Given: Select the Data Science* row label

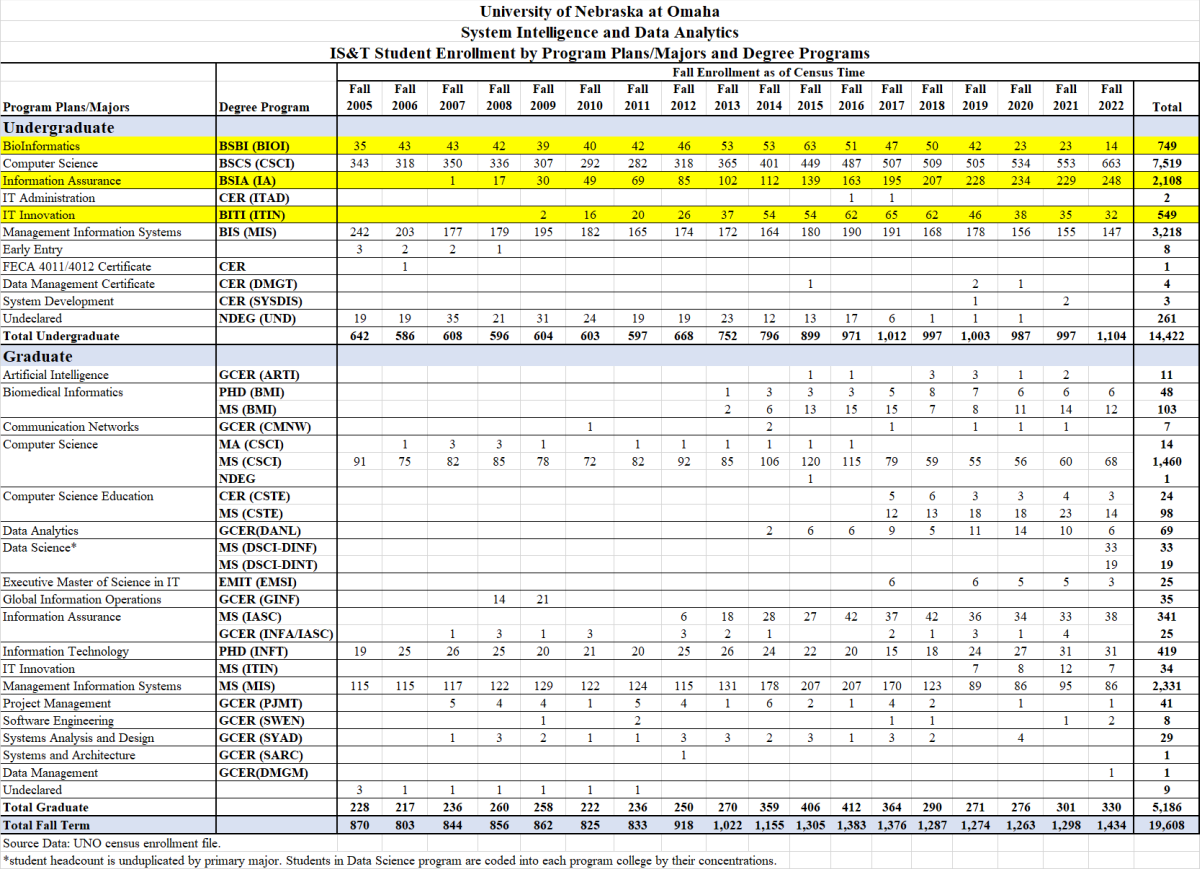Looking at the screenshot, I should click(x=38, y=548).
